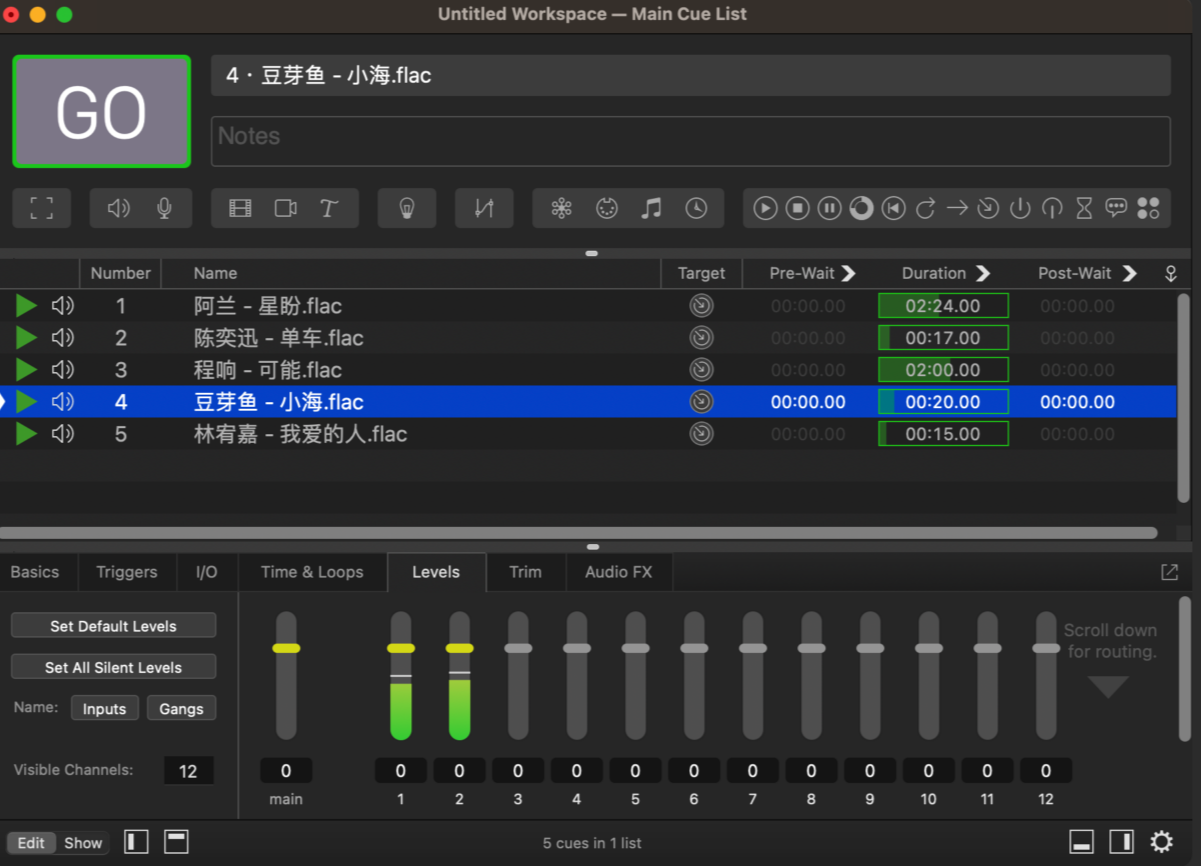The height and width of the screenshot is (866, 1201).
Task: Add a Stop cue from toolbar
Action: coord(797,208)
